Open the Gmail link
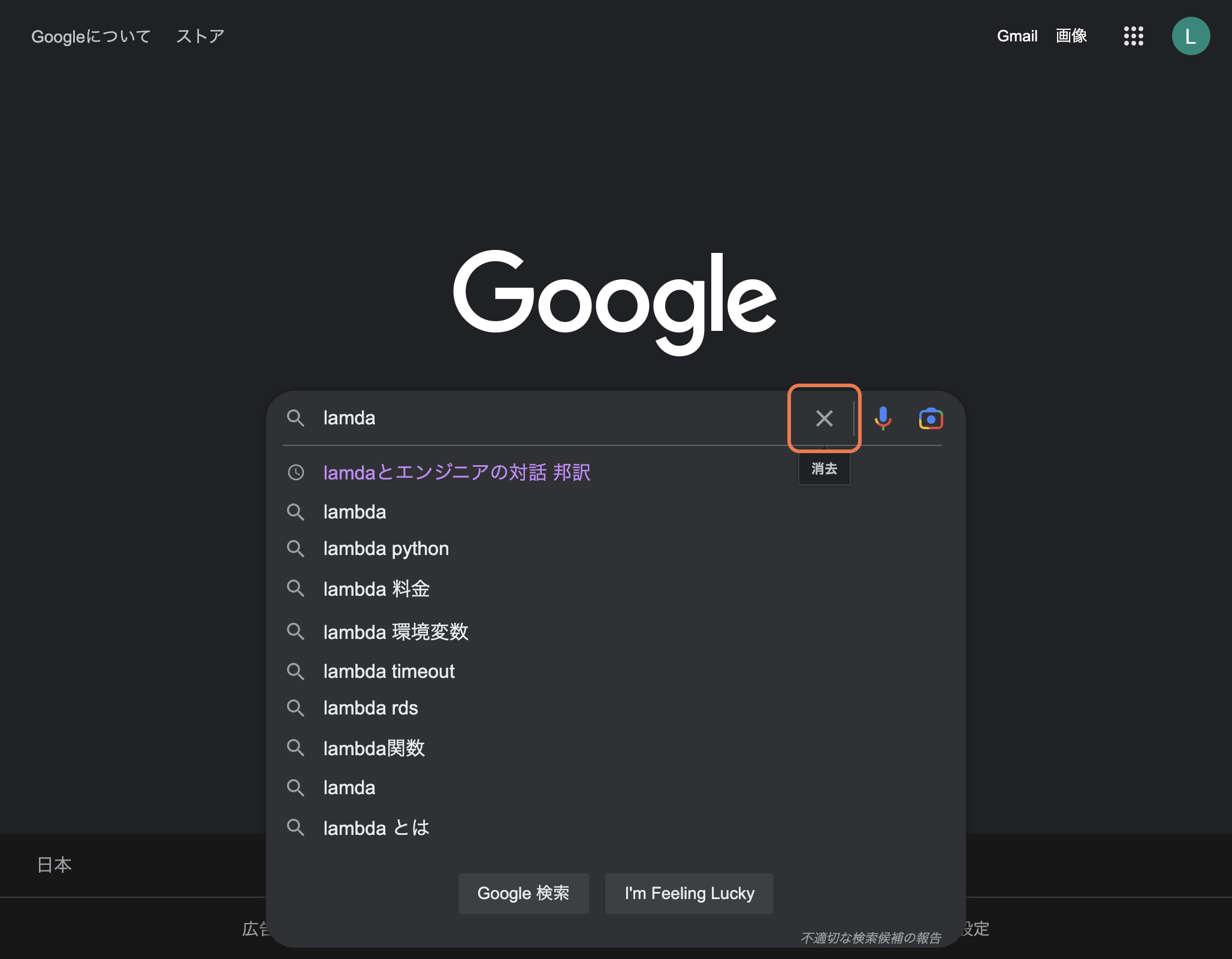The width and height of the screenshot is (1232, 959). pyautogui.click(x=1017, y=36)
